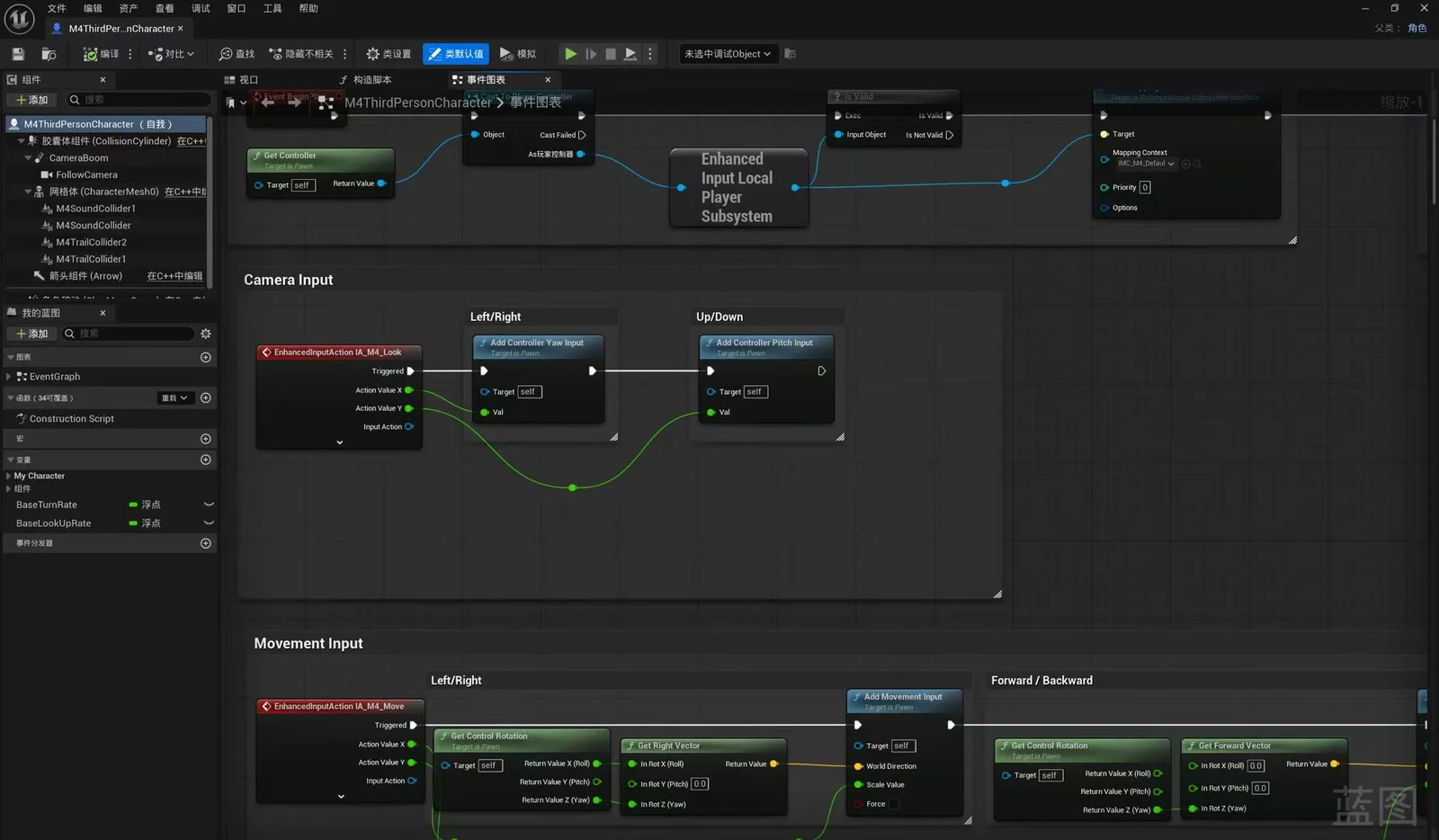
Task: Click the Save blueprint icon
Action: click(18, 54)
